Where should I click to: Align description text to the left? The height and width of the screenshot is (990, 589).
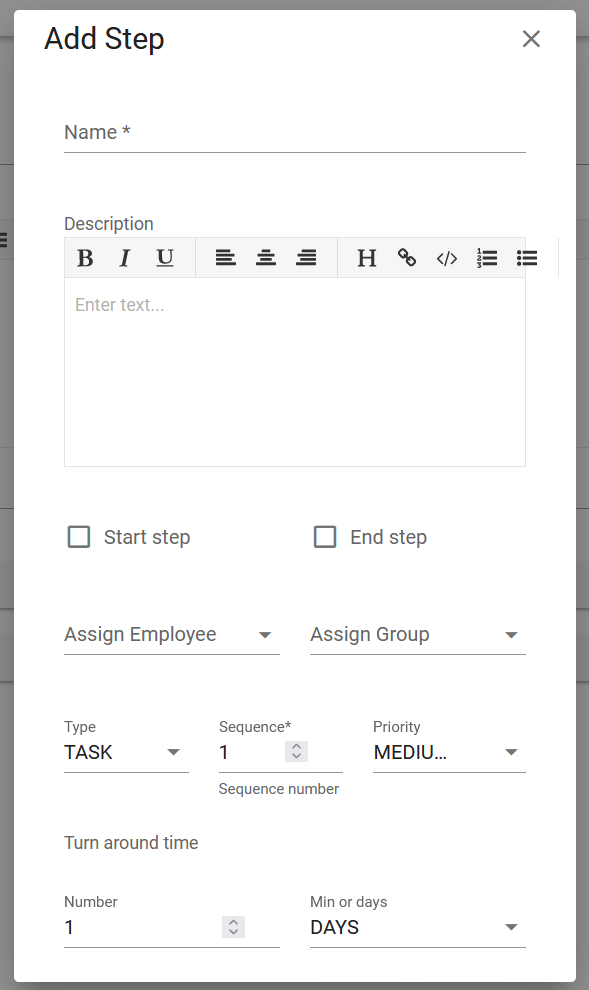pyautogui.click(x=226, y=257)
